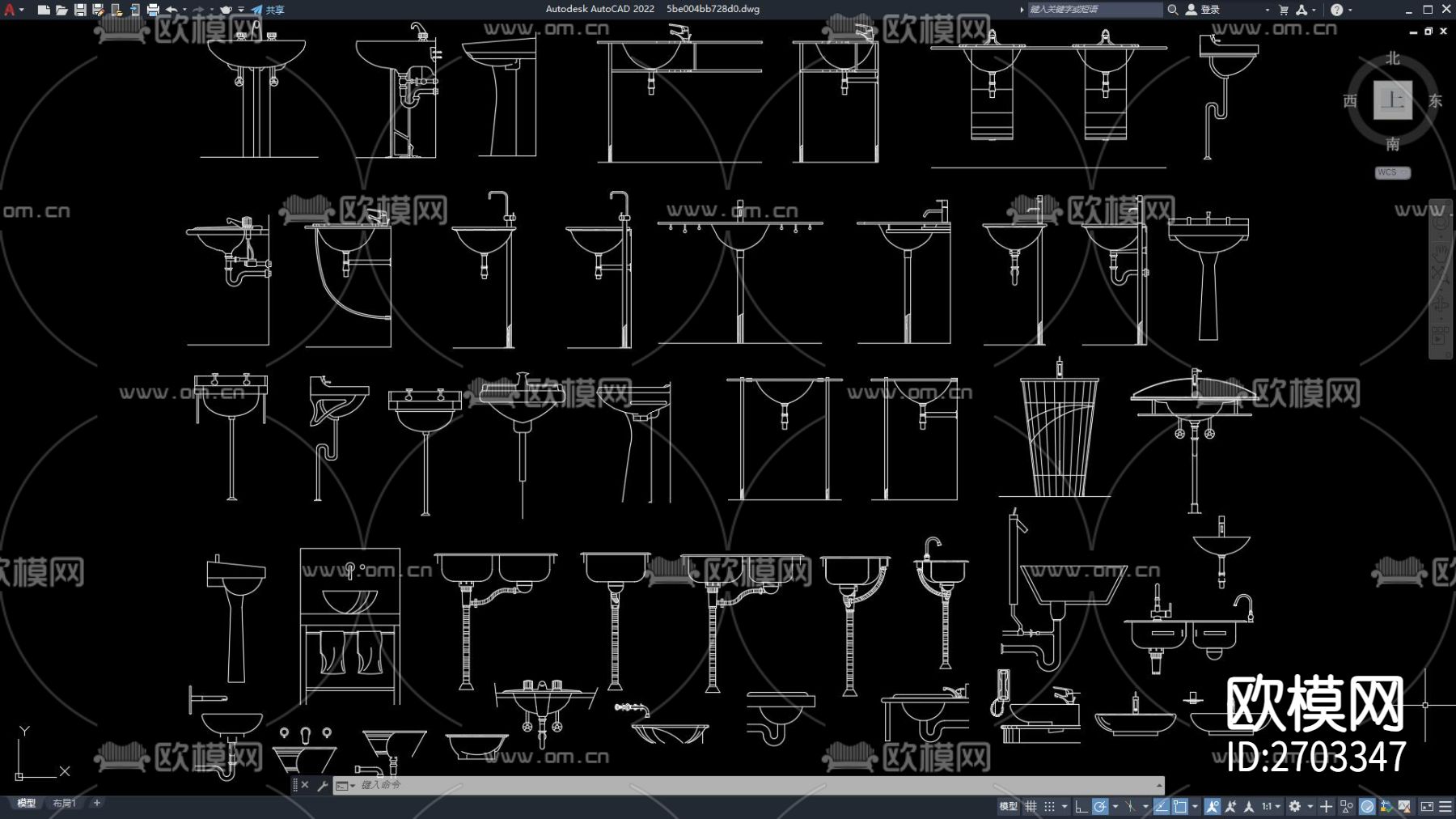The image size is (1456, 819).
Task: Open Customize Quick Access Toolbar dropdown
Action: coord(241,10)
